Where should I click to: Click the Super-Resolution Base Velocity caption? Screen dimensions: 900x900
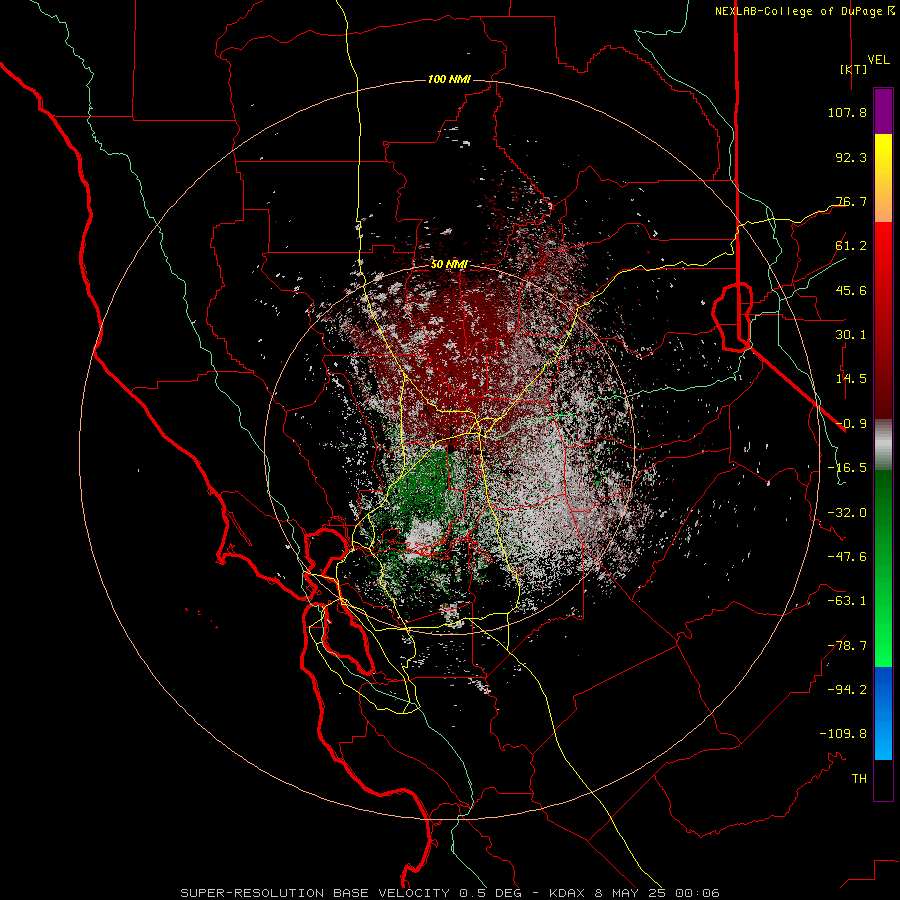click(450, 893)
